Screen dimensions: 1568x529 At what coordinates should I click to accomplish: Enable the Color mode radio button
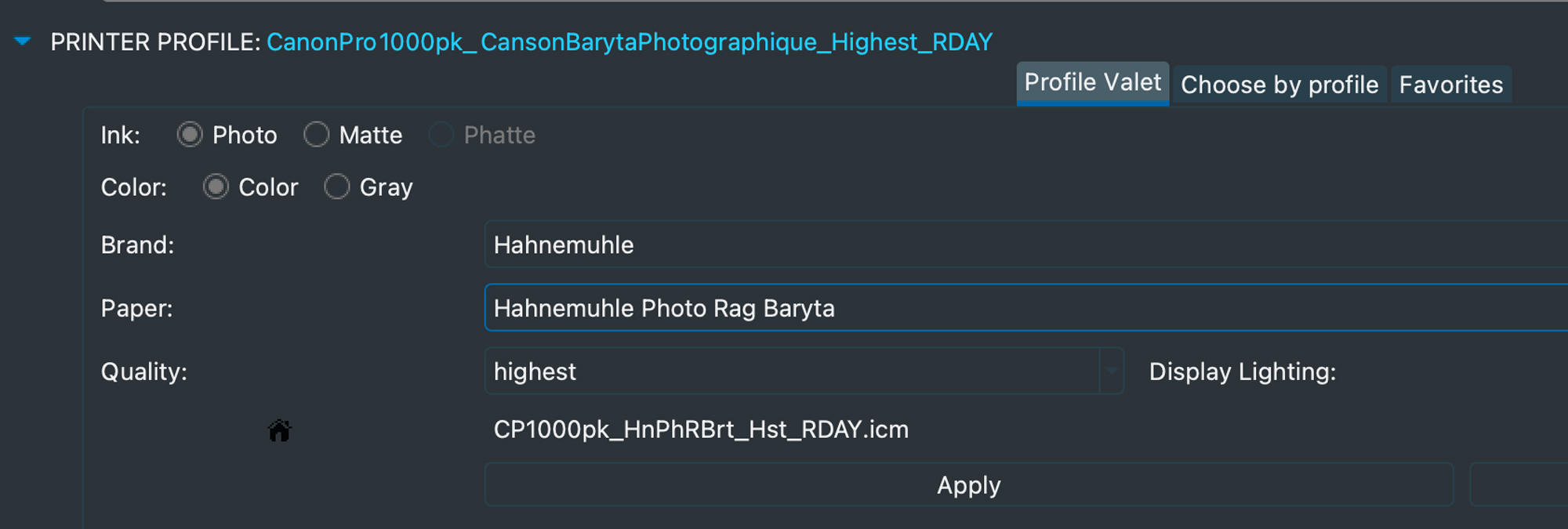[x=216, y=187]
